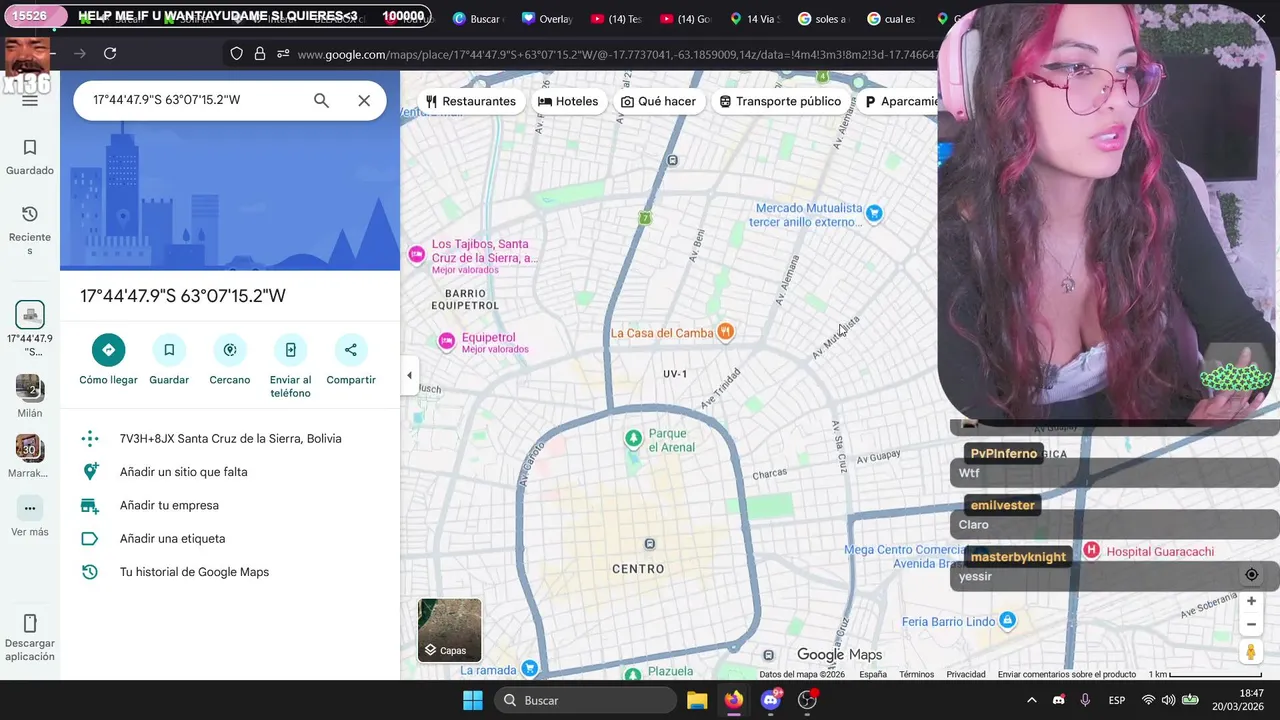Zoom out map with minus button
Screen dimensions: 1280x720
(1251, 624)
